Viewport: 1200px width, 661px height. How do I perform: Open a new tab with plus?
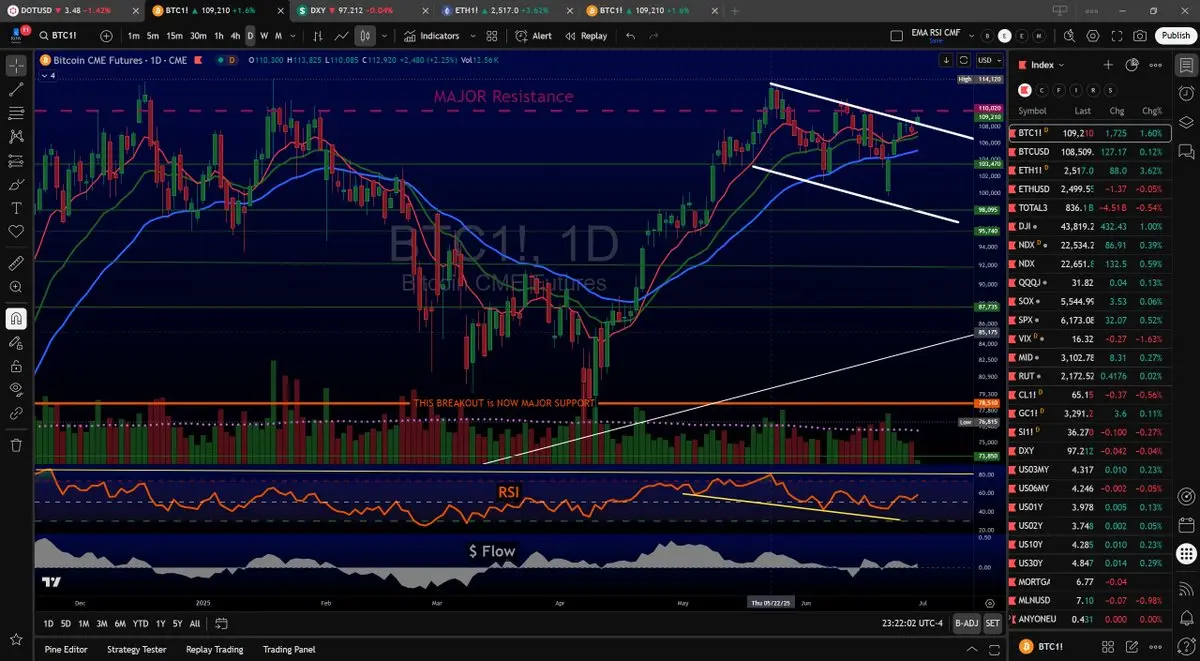(736, 10)
